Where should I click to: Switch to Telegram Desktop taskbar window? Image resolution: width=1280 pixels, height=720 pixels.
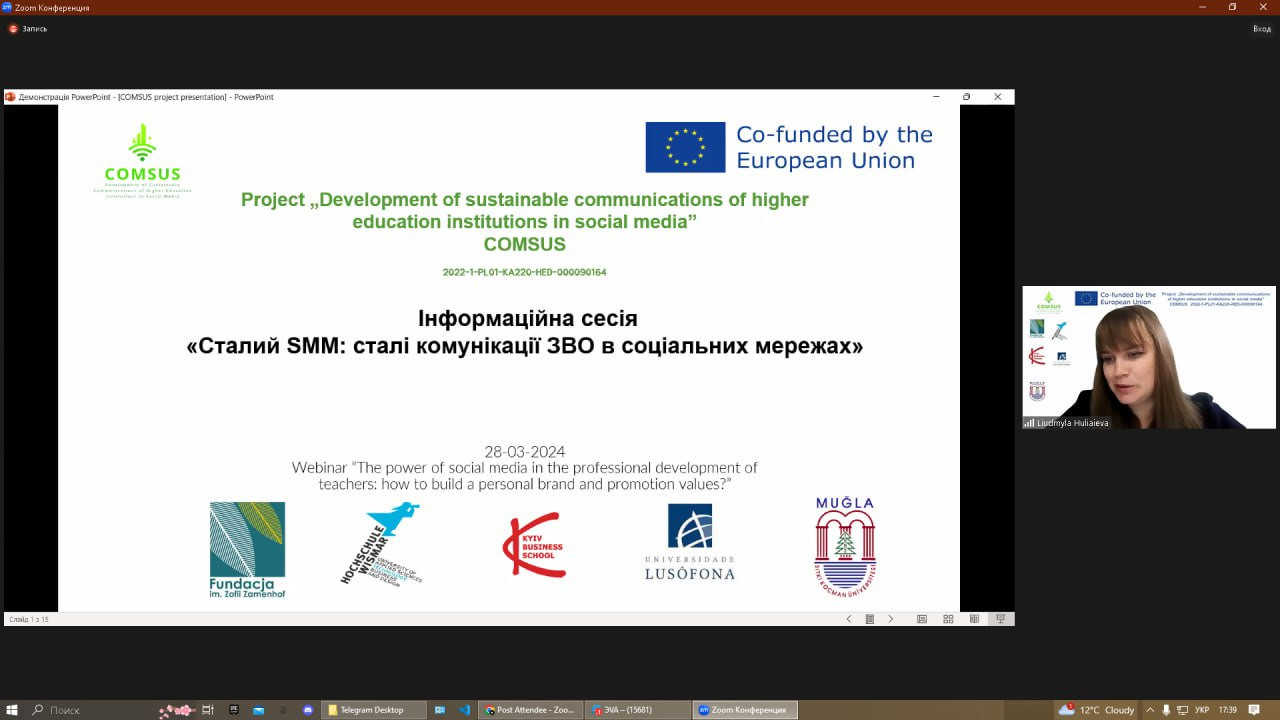(x=373, y=710)
